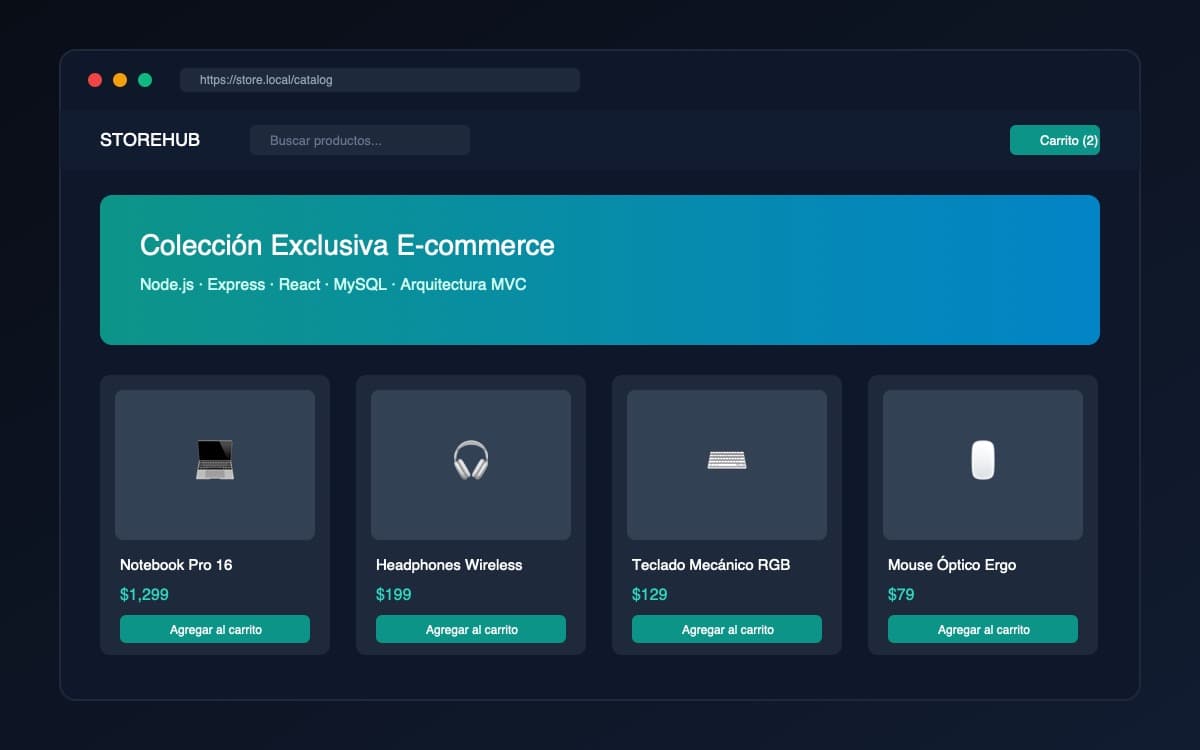The height and width of the screenshot is (750, 1200).
Task: Click the mouse icon for Mouse Óptico Ergo
Action: coord(983,460)
